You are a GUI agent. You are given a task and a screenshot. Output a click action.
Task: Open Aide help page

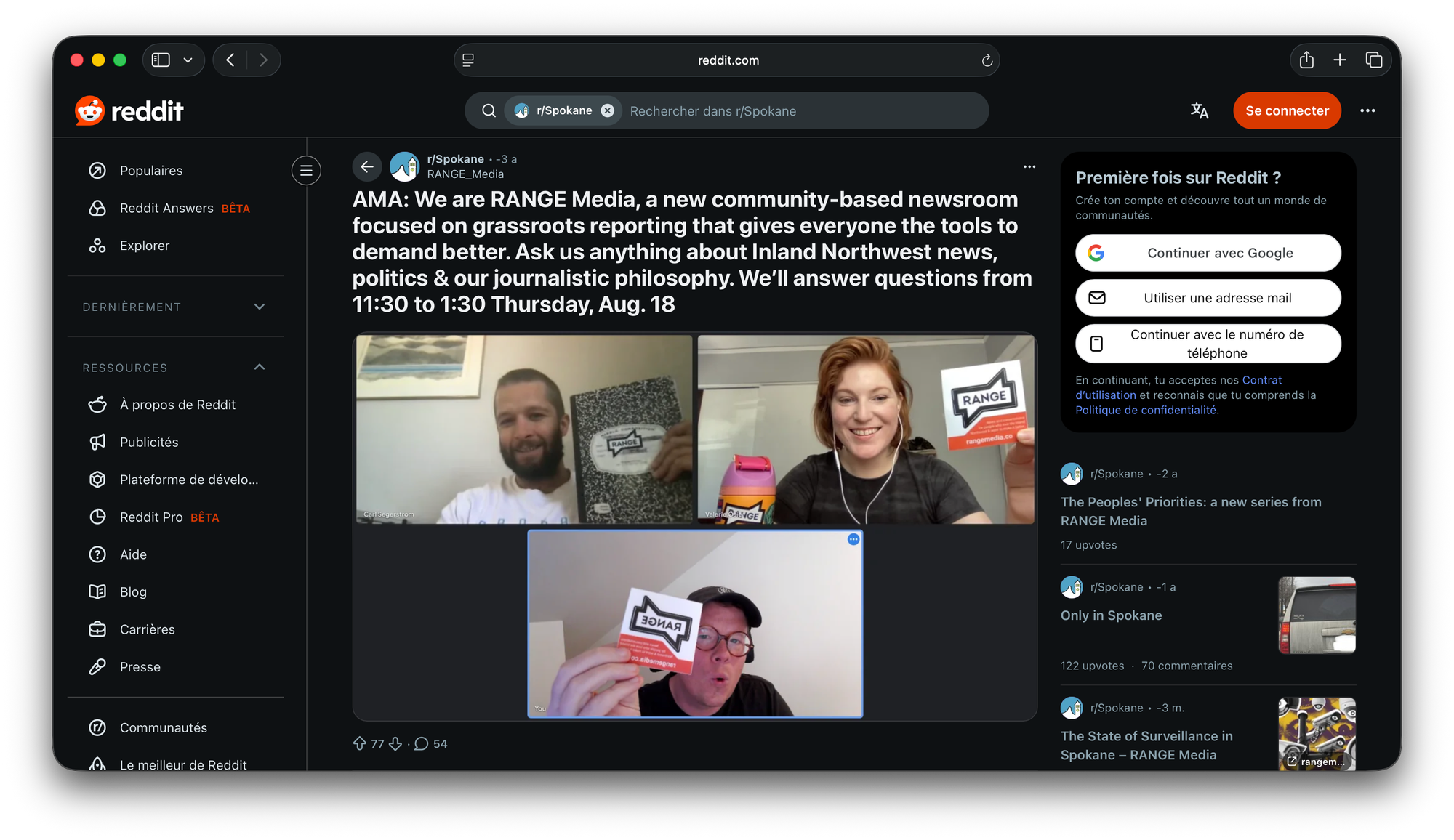coord(176,554)
